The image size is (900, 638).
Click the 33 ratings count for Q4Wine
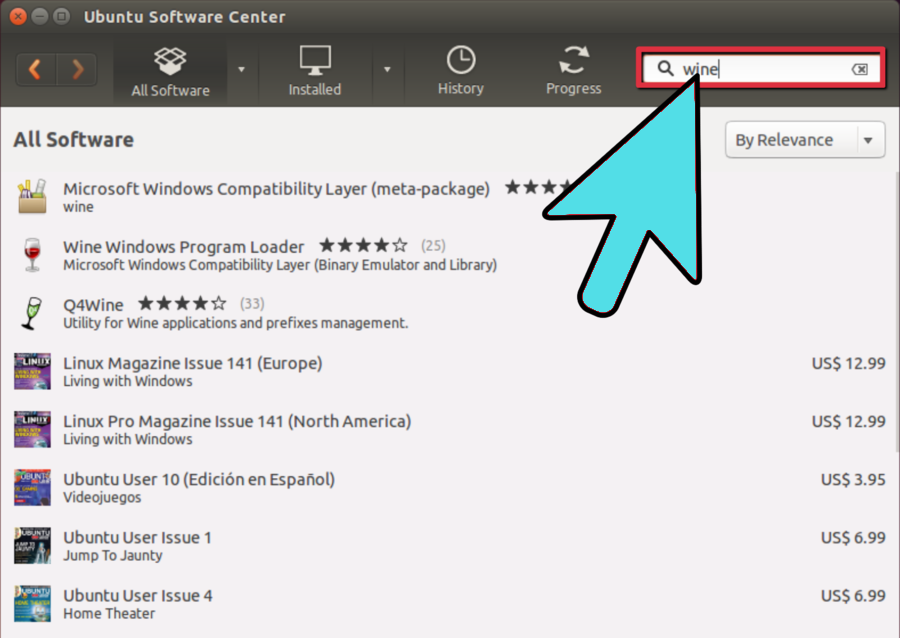252,304
